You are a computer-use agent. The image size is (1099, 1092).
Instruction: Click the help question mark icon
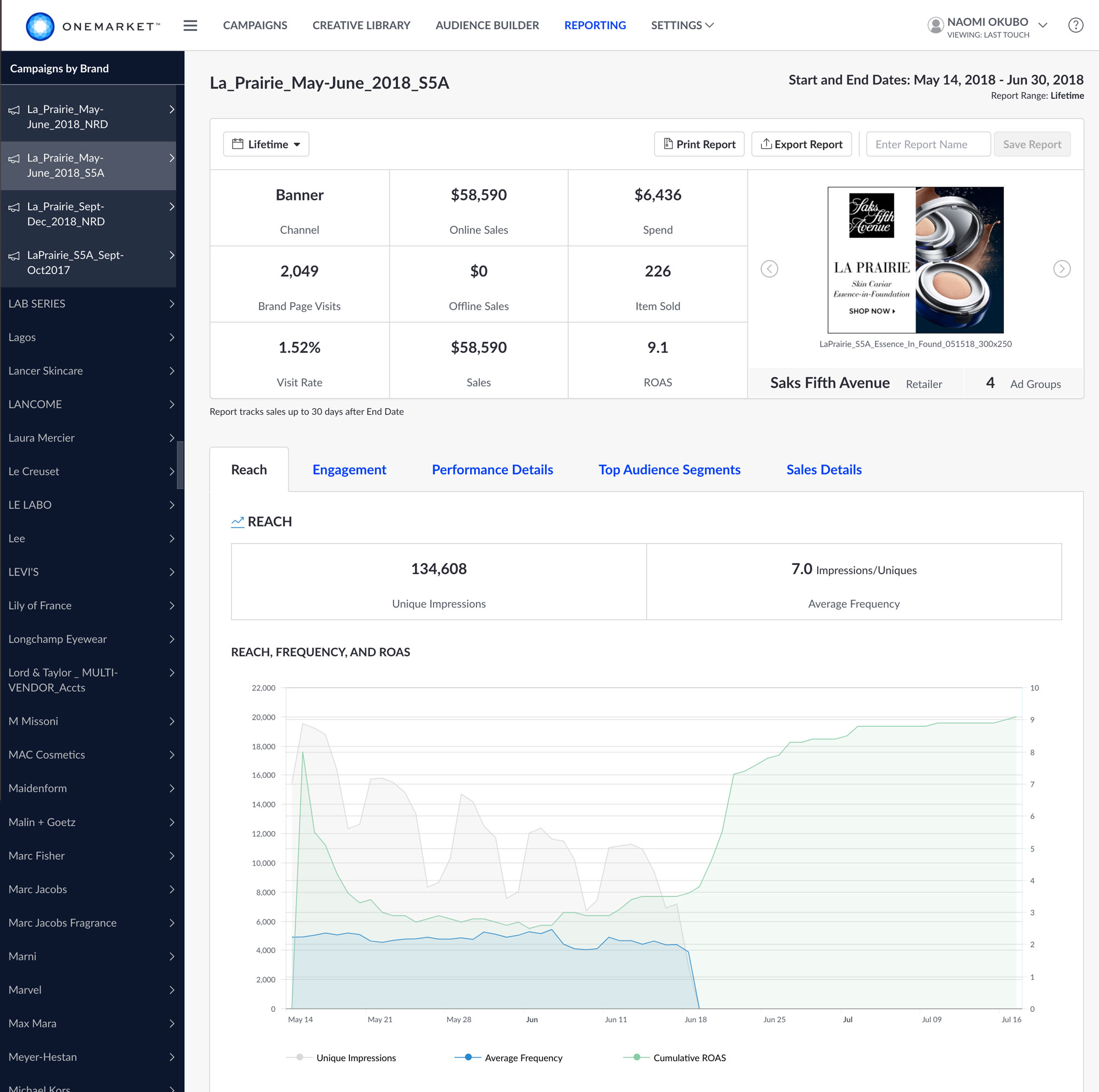tap(1075, 26)
